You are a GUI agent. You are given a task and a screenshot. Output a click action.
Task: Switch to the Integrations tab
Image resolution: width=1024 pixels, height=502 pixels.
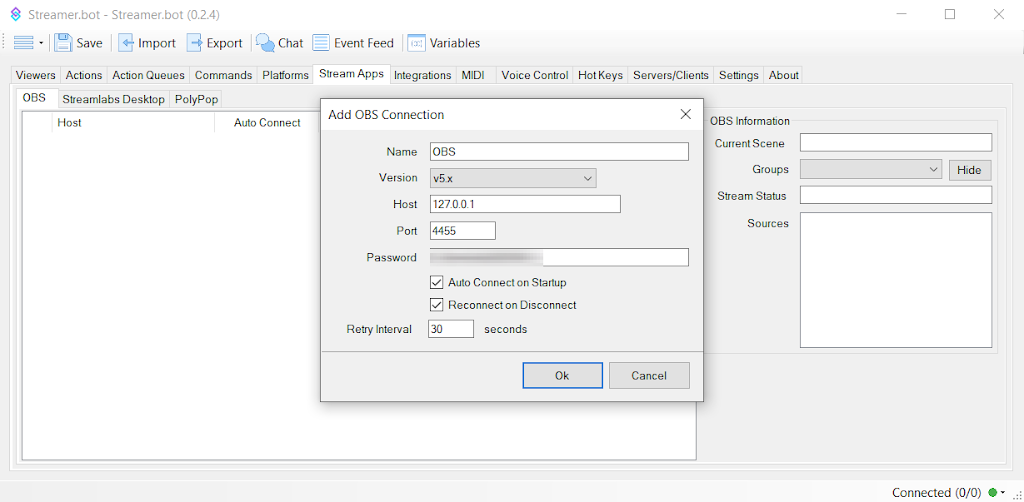click(422, 75)
